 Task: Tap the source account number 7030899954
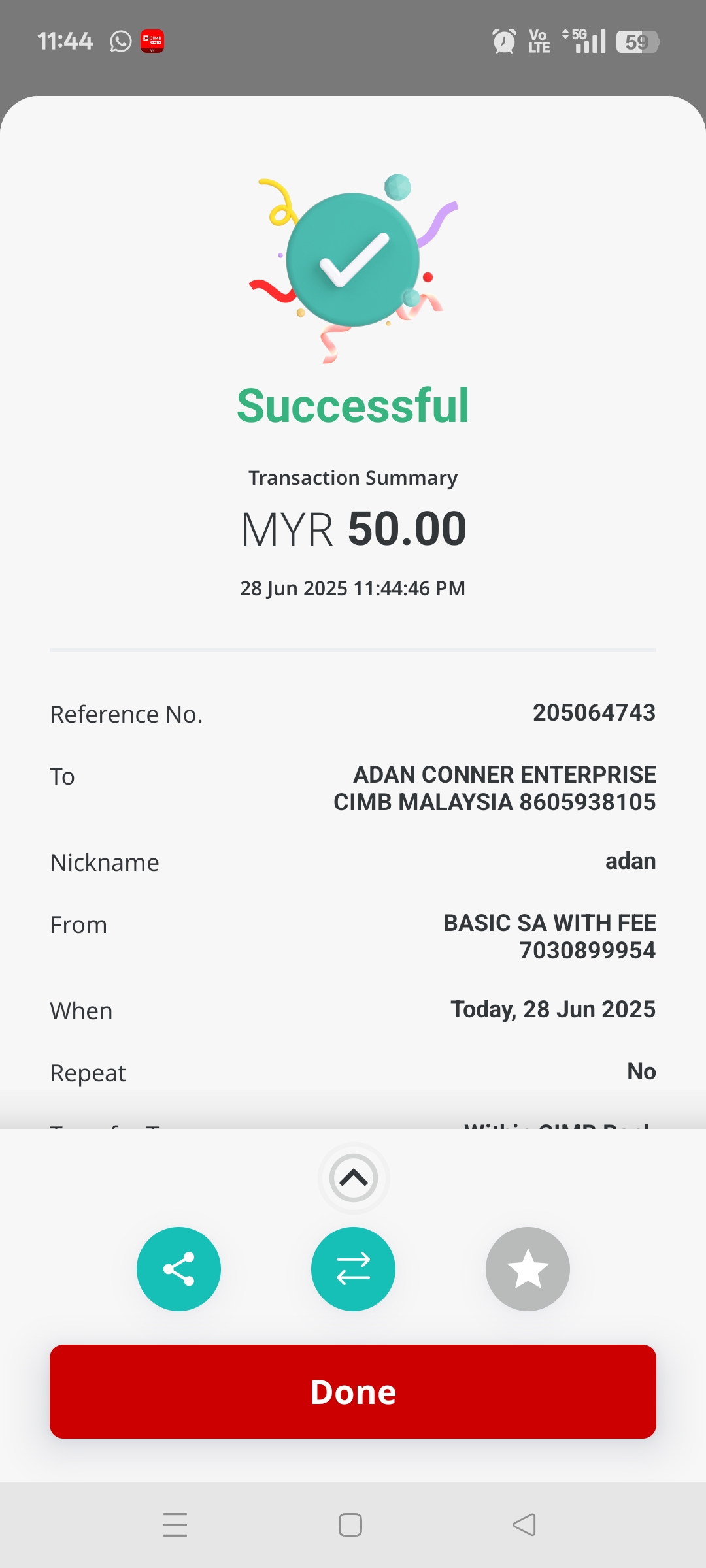(587, 951)
